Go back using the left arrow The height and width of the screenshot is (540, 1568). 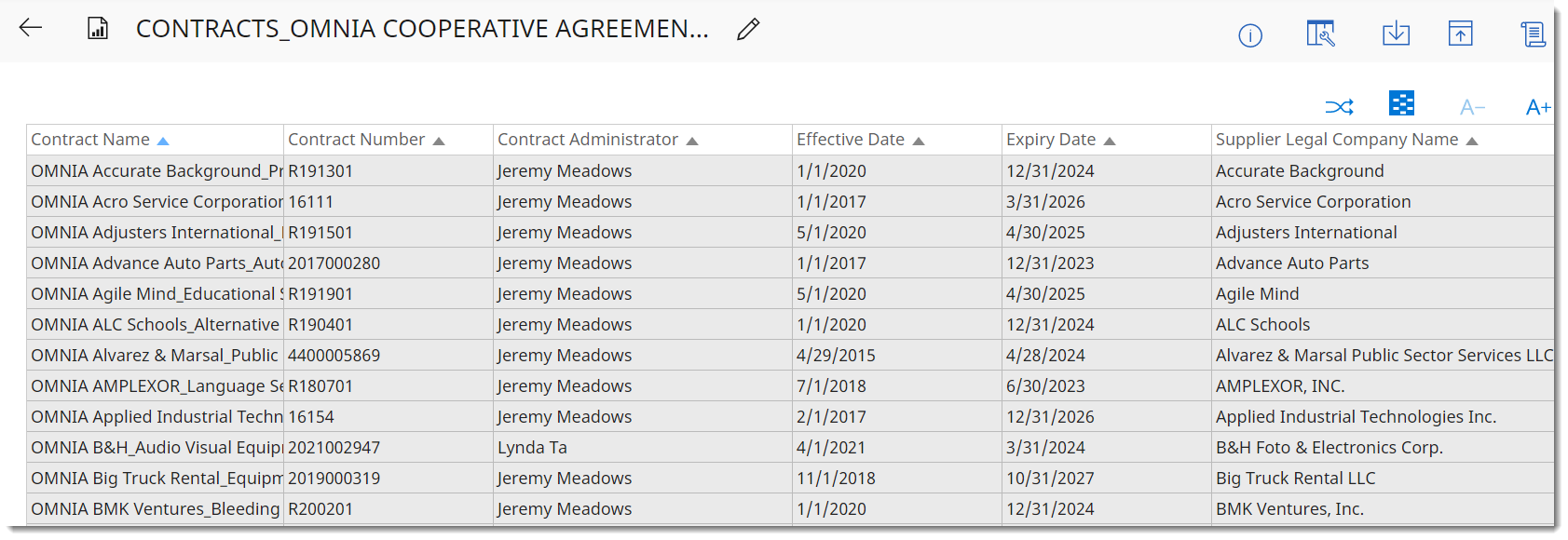[31, 28]
